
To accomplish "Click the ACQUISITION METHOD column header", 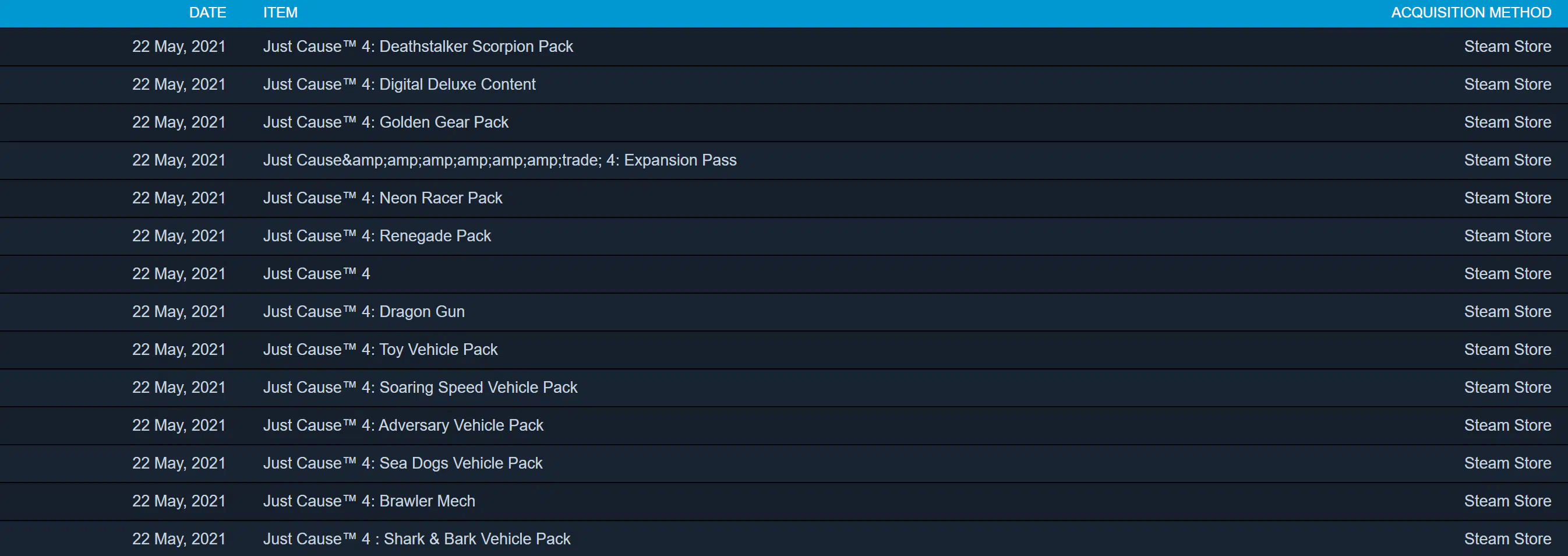I will tap(1470, 13).
